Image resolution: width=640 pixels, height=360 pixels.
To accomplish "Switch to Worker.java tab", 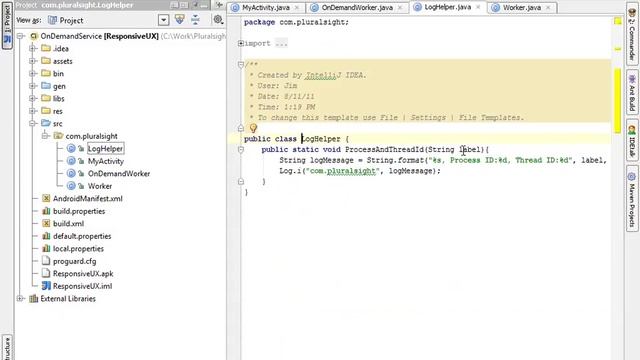I will tap(521, 7).
